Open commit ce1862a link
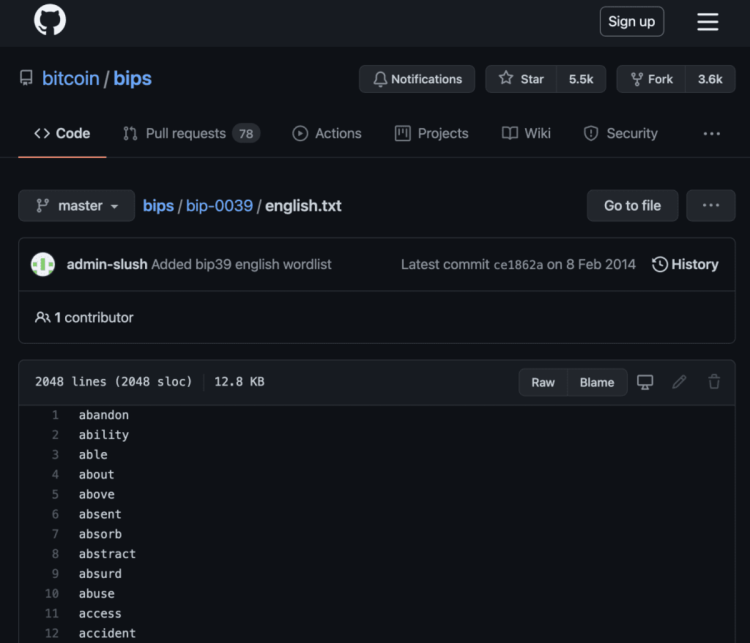 [x=518, y=264]
